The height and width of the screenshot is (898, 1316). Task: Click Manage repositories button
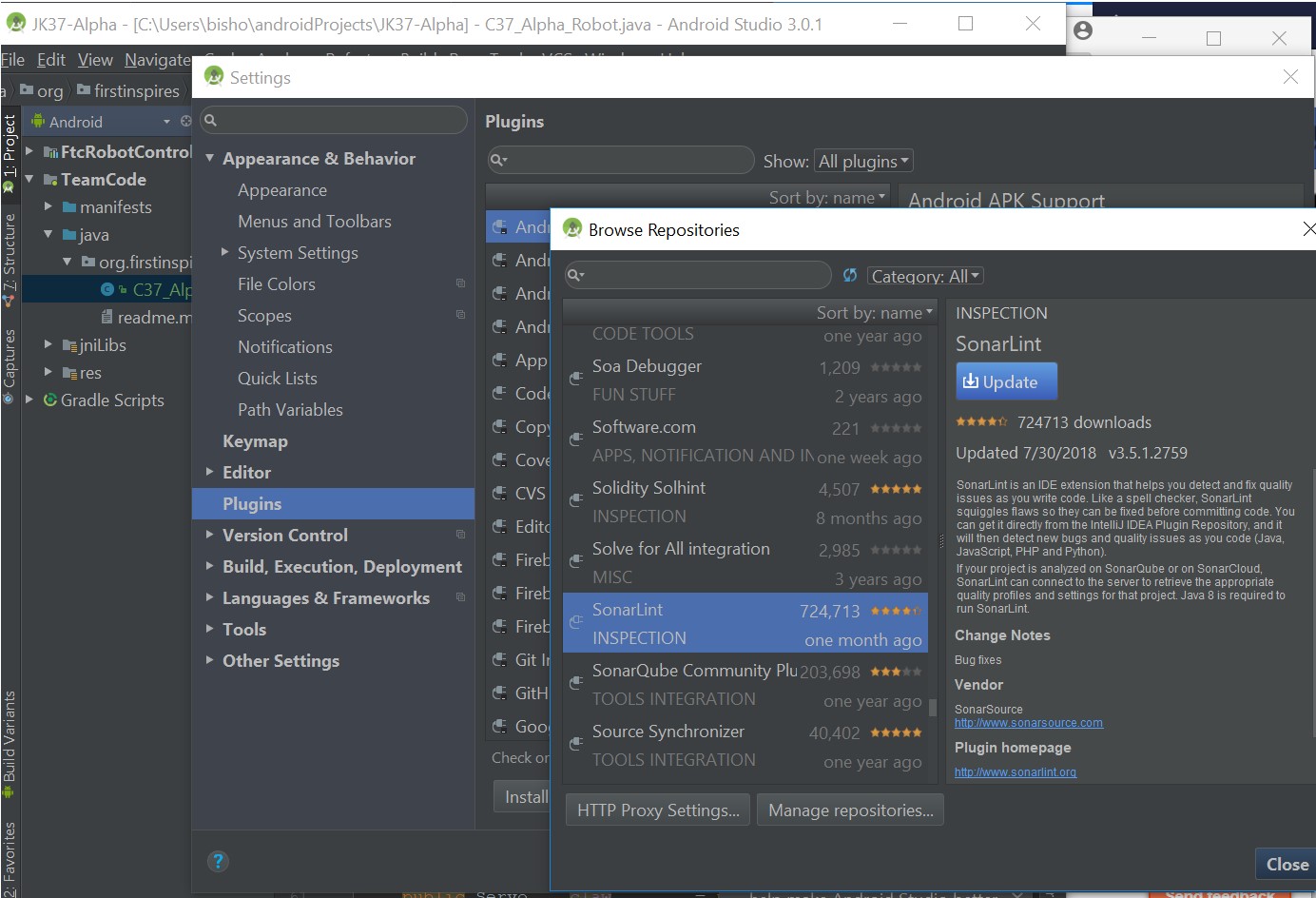click(850, 810)
